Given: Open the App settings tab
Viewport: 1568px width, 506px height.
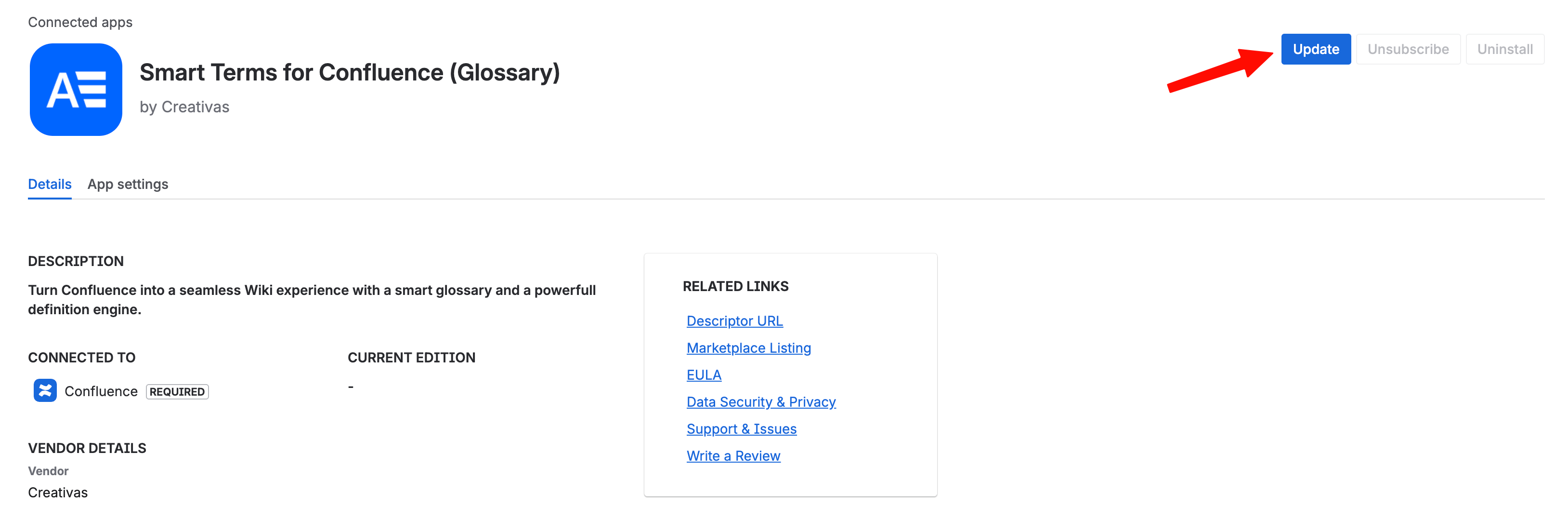Looking at the screenshot, I should pos(128,184).
